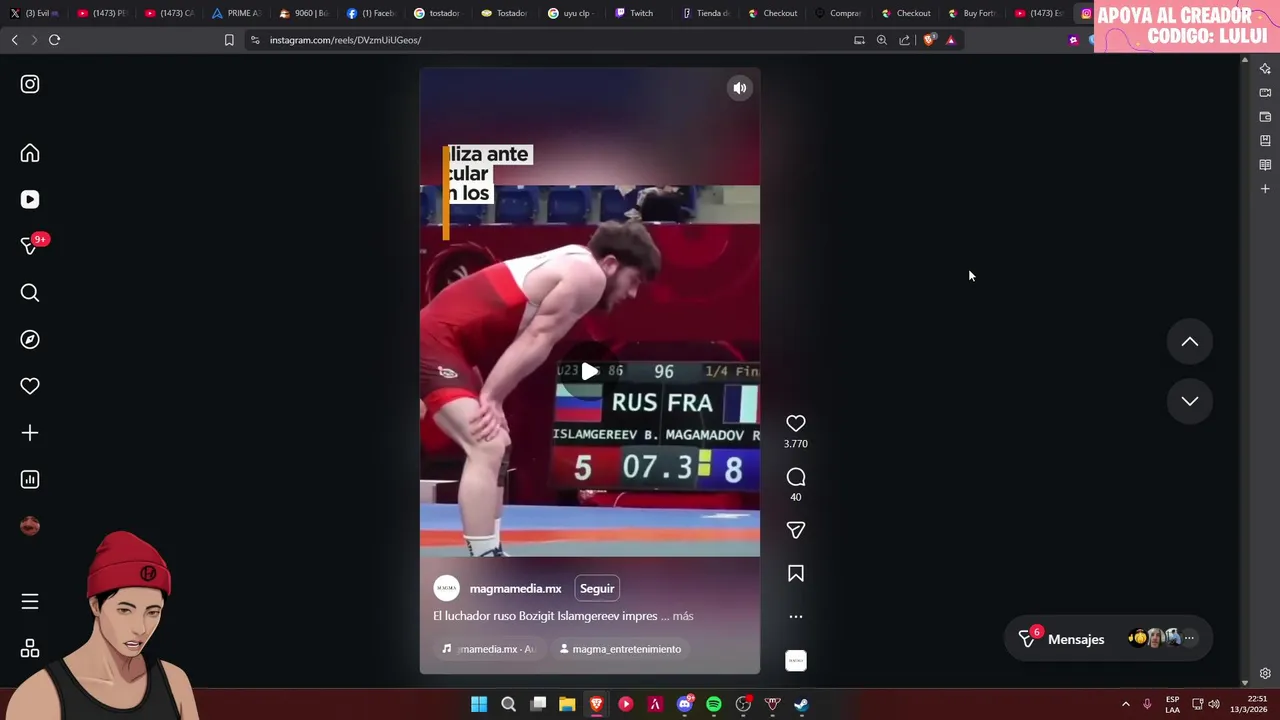Toggle reel sound with speaker icon

point(740,88)
